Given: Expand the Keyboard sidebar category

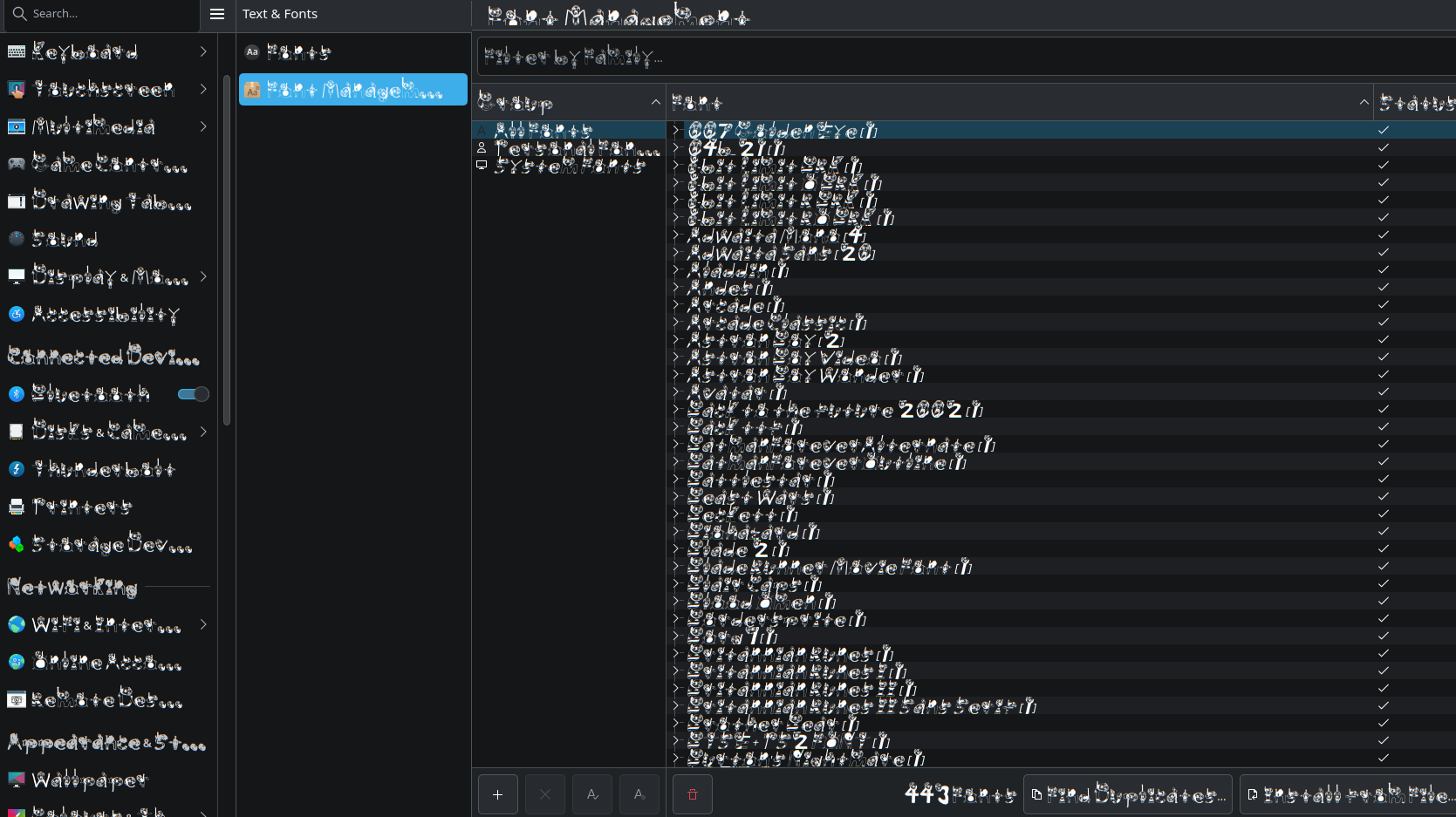Looking at the screenshot, I should click(x=202, y=51).
